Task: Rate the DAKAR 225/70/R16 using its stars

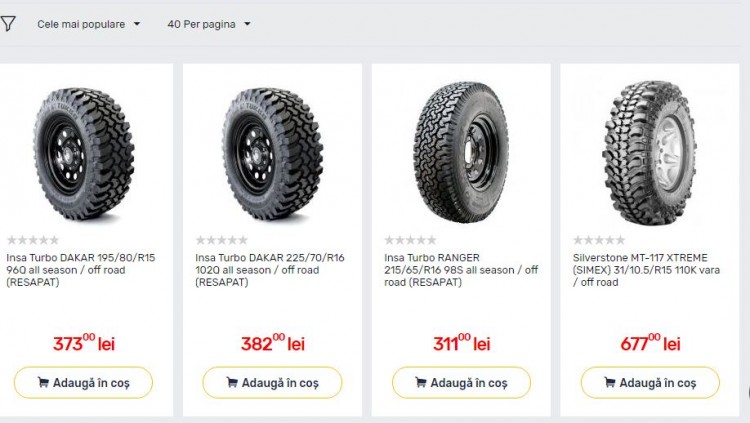Action: 222,240
